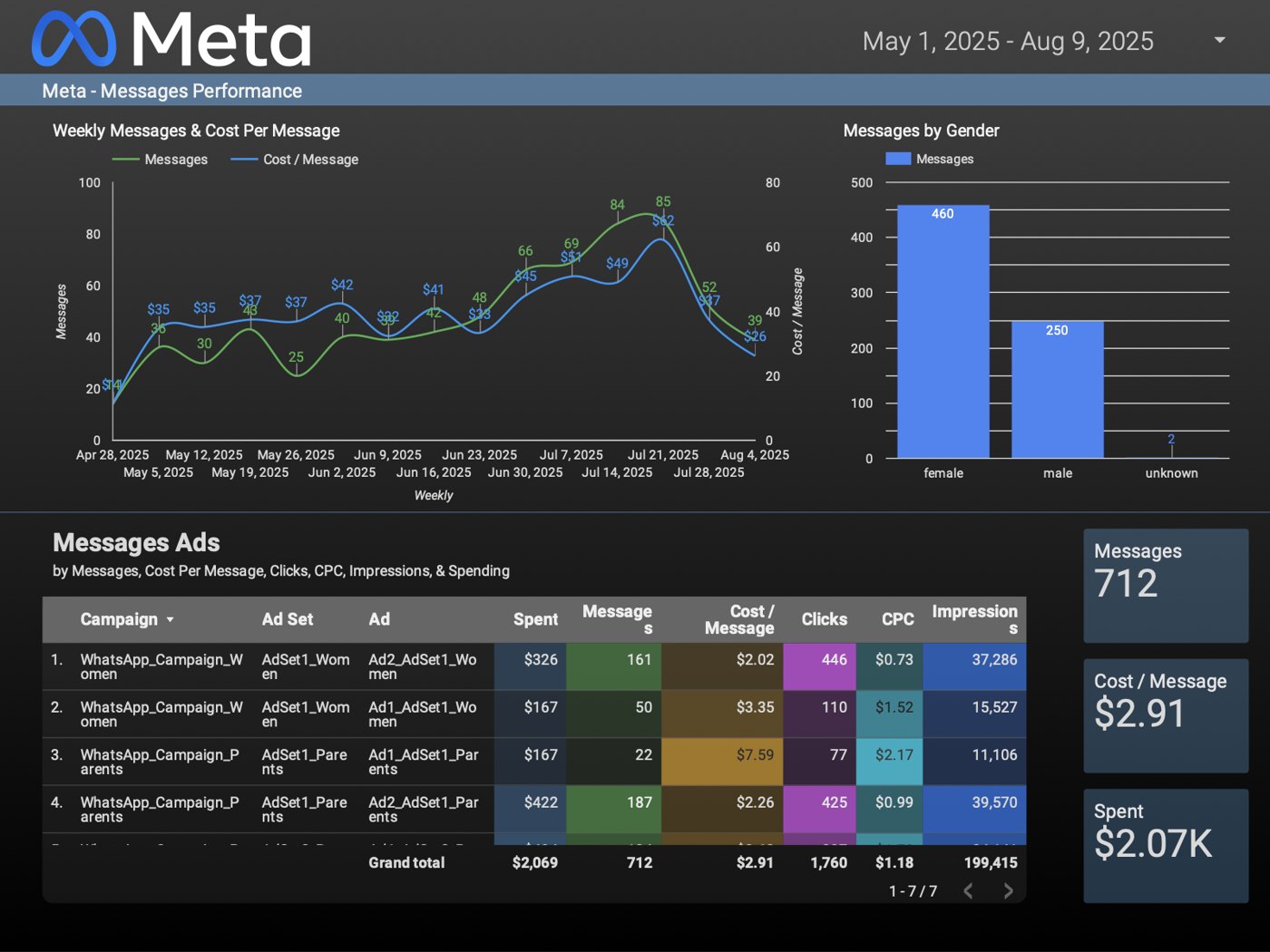The height and width of the screenshot is (952, 1270).
Task: Click the 187 messages cell
Action: (x=614, y=810)
